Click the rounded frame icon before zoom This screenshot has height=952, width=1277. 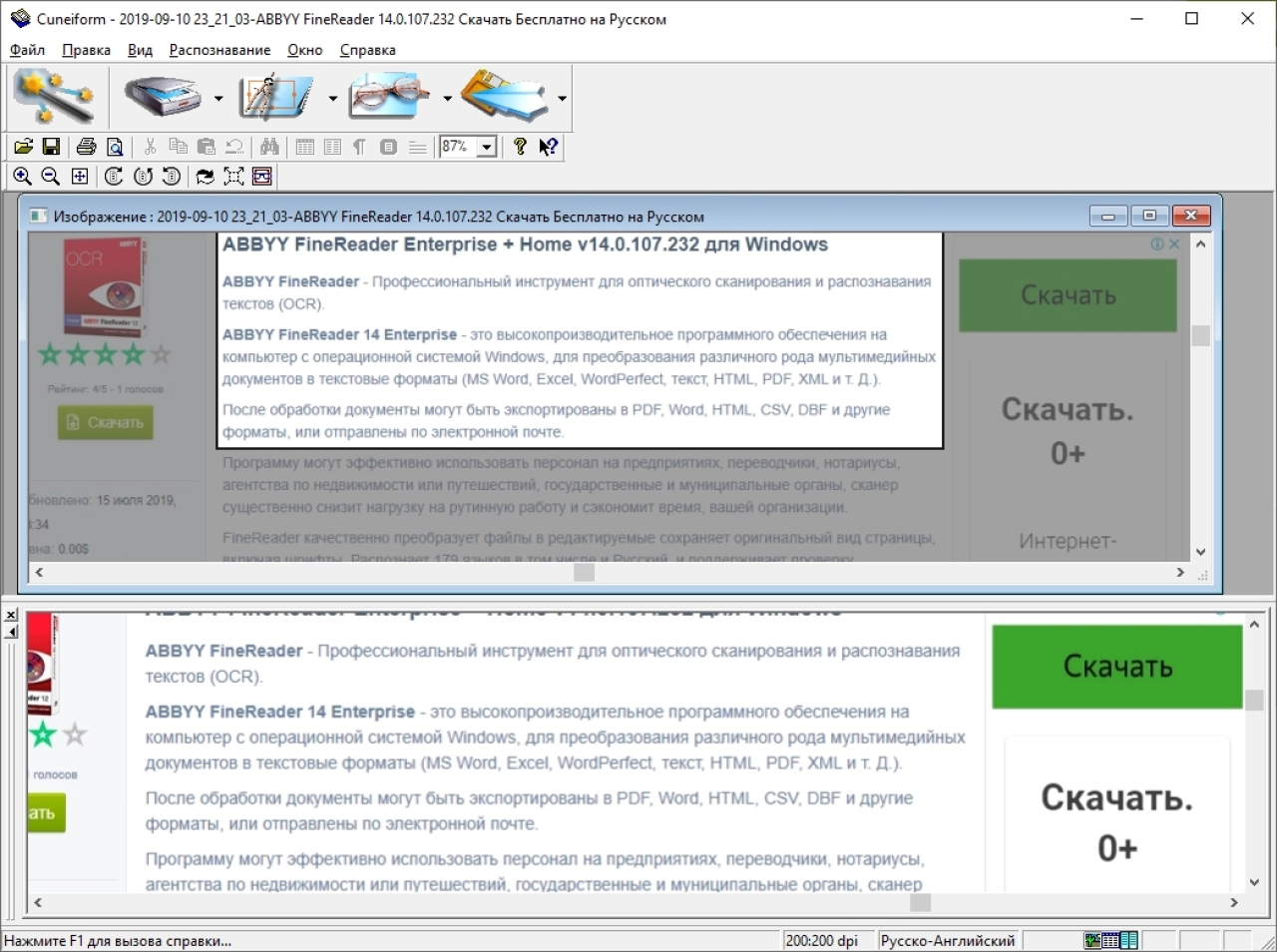[389, 147]
